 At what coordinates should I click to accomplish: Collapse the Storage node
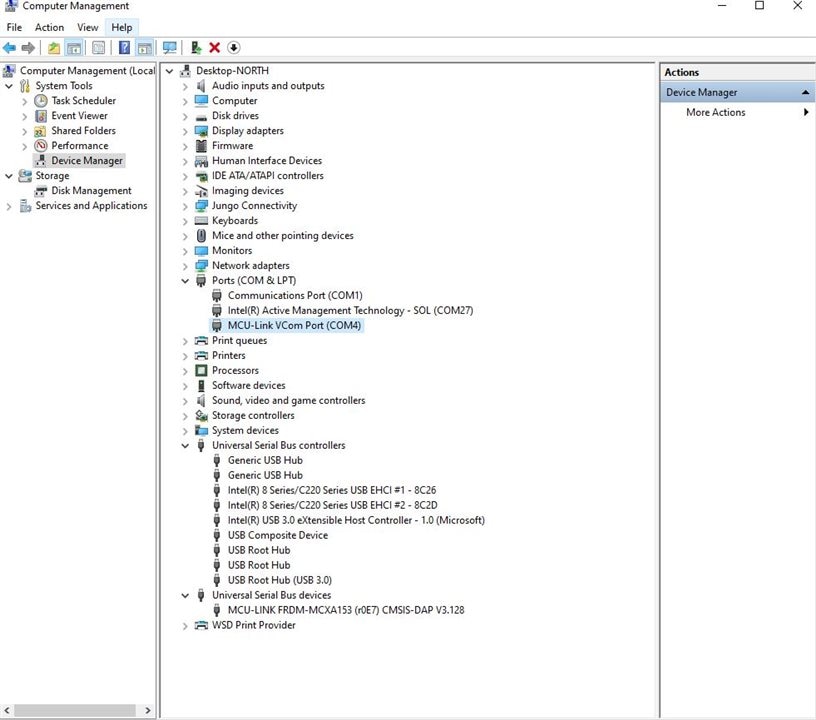[9, 176]
